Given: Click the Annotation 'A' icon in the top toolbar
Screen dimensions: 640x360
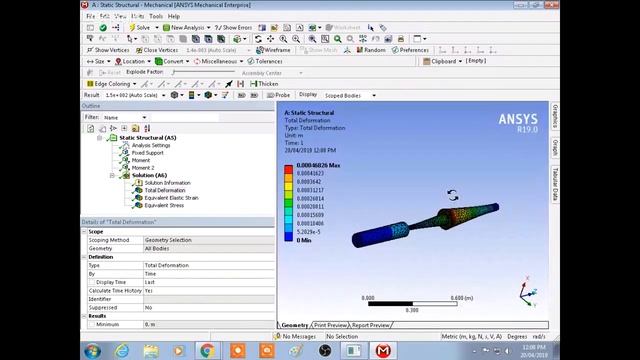Looking at the screenshot, I should click(300, 27).
